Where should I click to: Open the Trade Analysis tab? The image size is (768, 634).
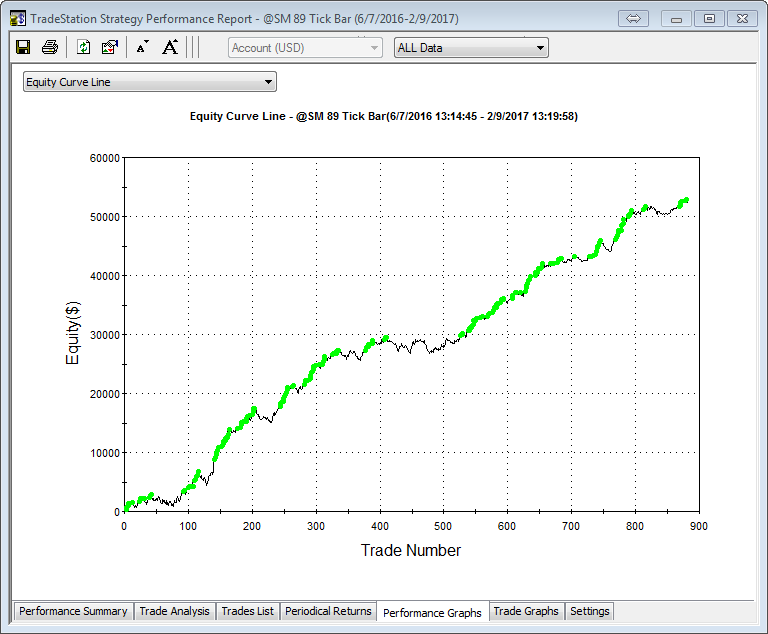click(x=174, y=611)
